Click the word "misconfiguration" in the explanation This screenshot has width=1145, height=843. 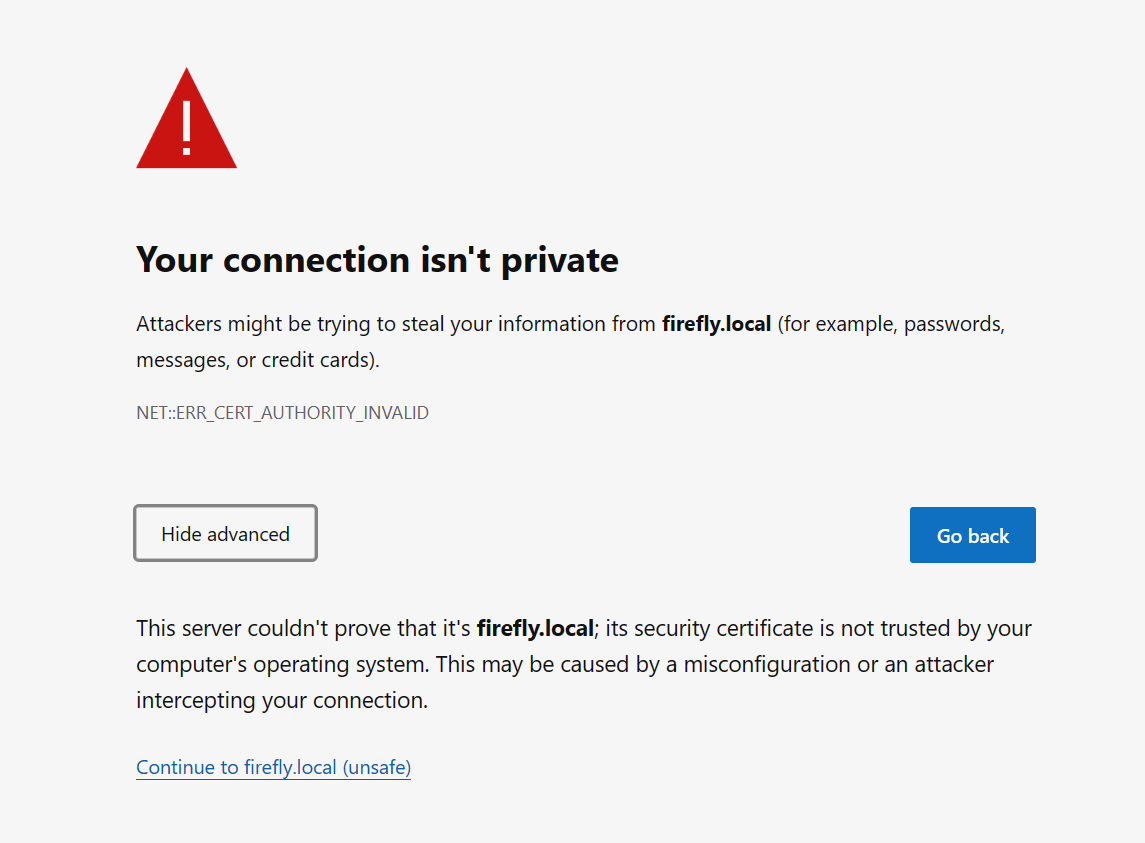click(x=768, y=665)
